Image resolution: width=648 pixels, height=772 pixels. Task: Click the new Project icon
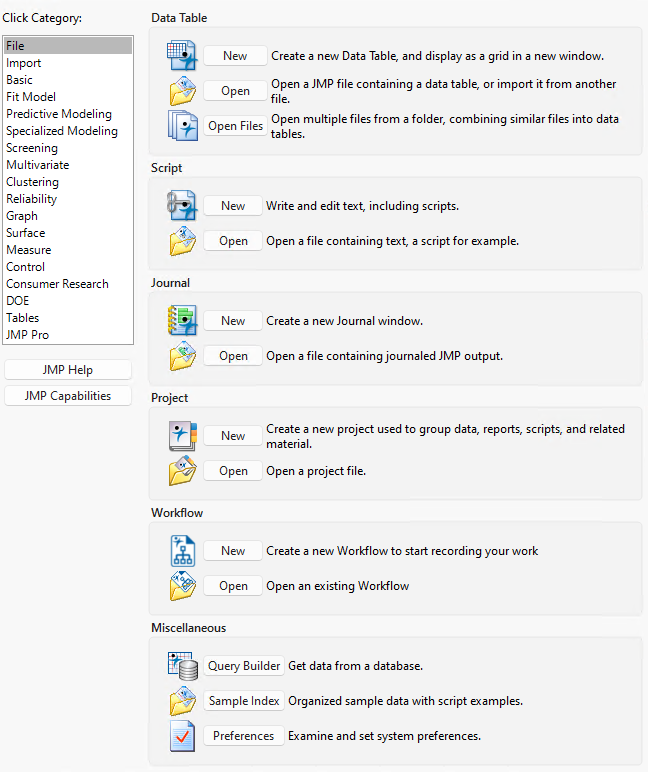(x=182, y=436)
